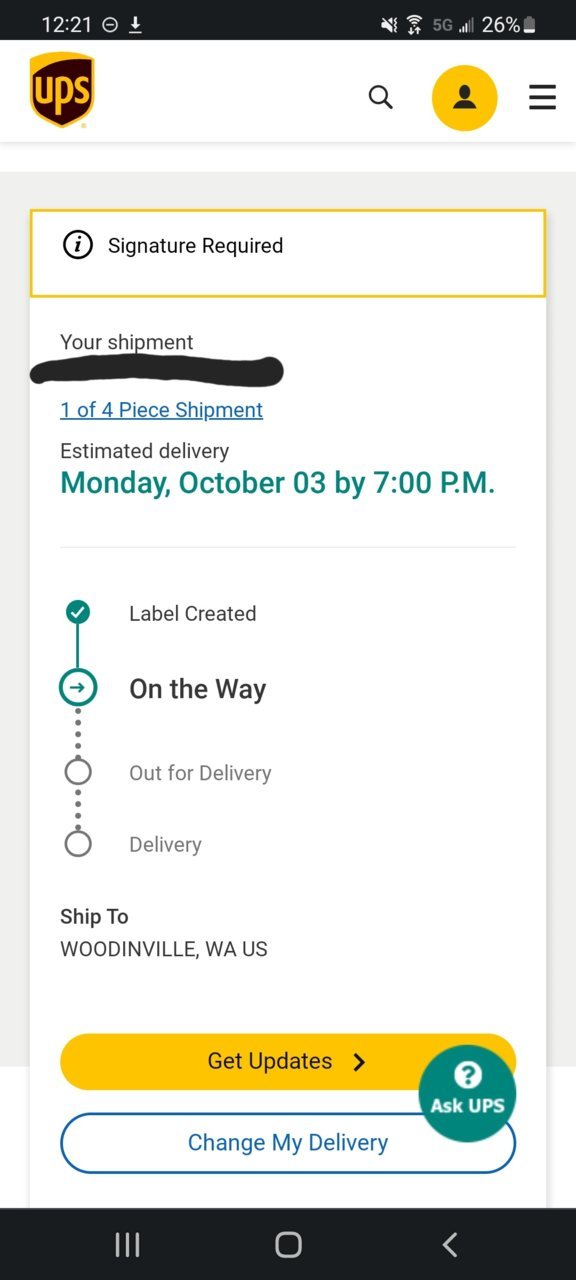Open the yellow user profile icon
Viewport: 576px width, 1280px height.
coord(464,98)
